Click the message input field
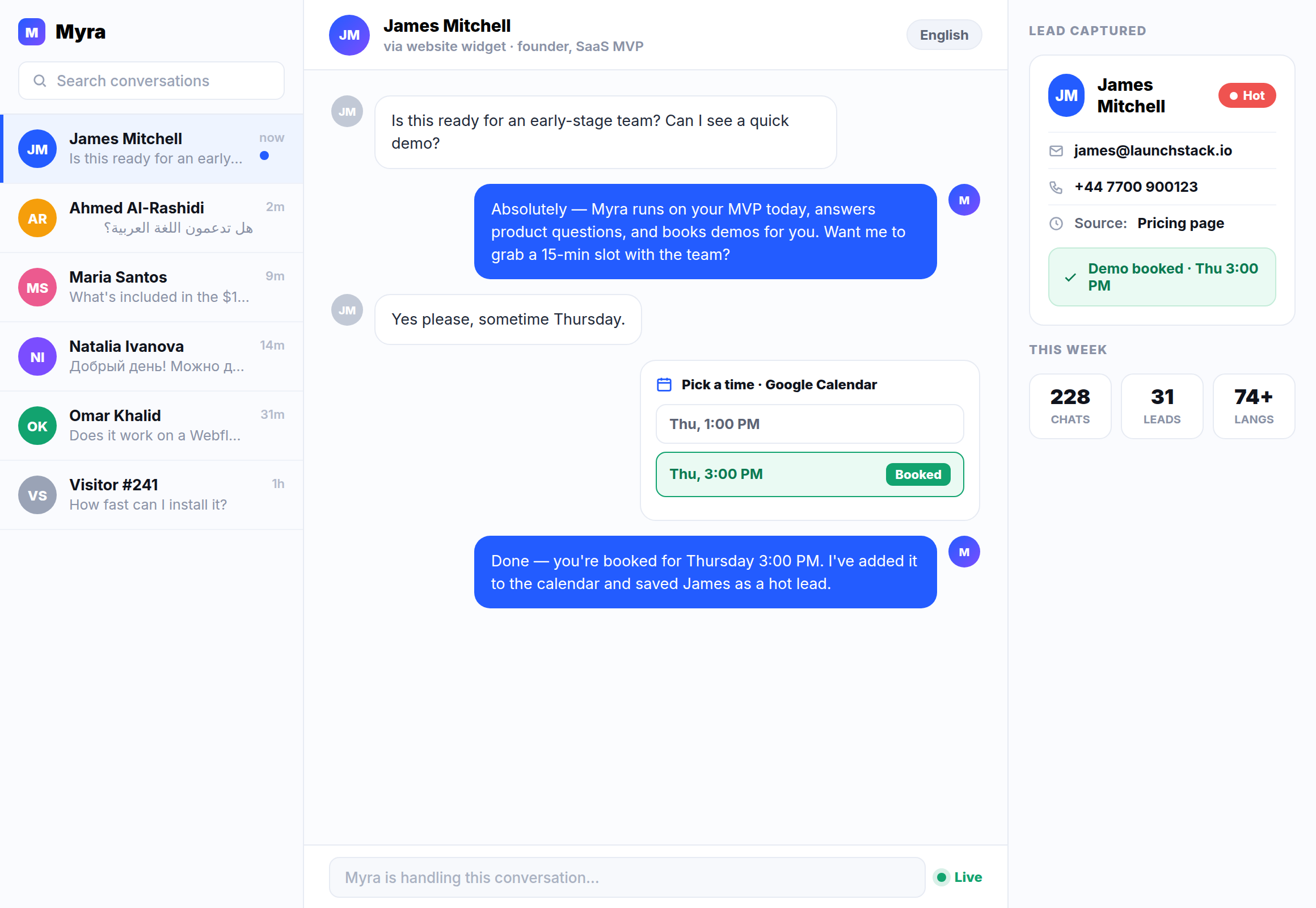The image size is (1316, 908). tap(627, 877)
